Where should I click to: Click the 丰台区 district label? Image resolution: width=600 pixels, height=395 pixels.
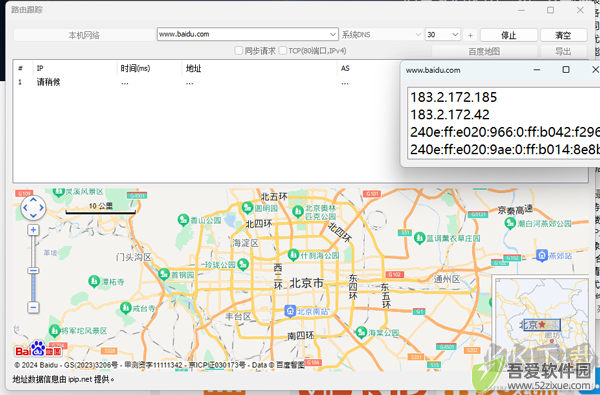point(238,317)
